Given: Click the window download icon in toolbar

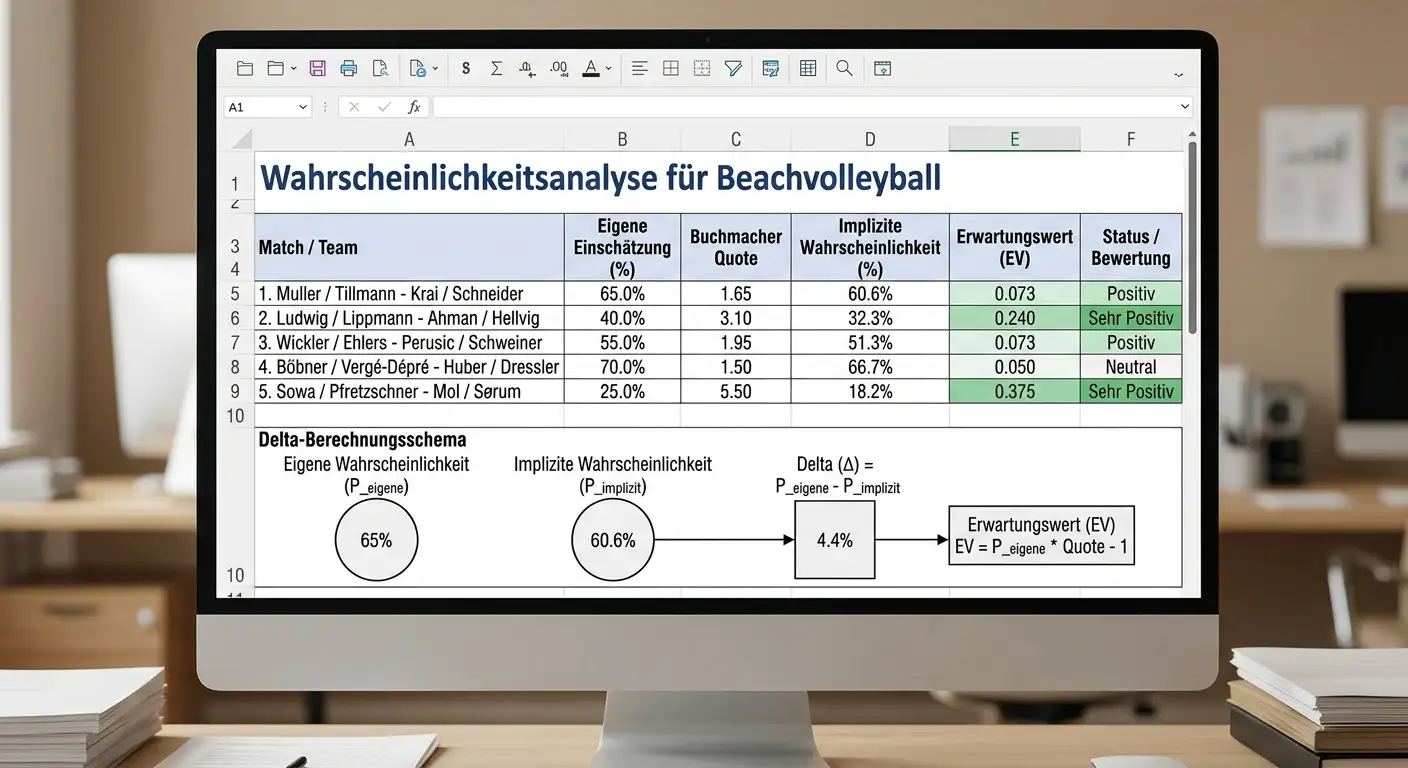Looking at the screenshot, I should click(882, 69).
